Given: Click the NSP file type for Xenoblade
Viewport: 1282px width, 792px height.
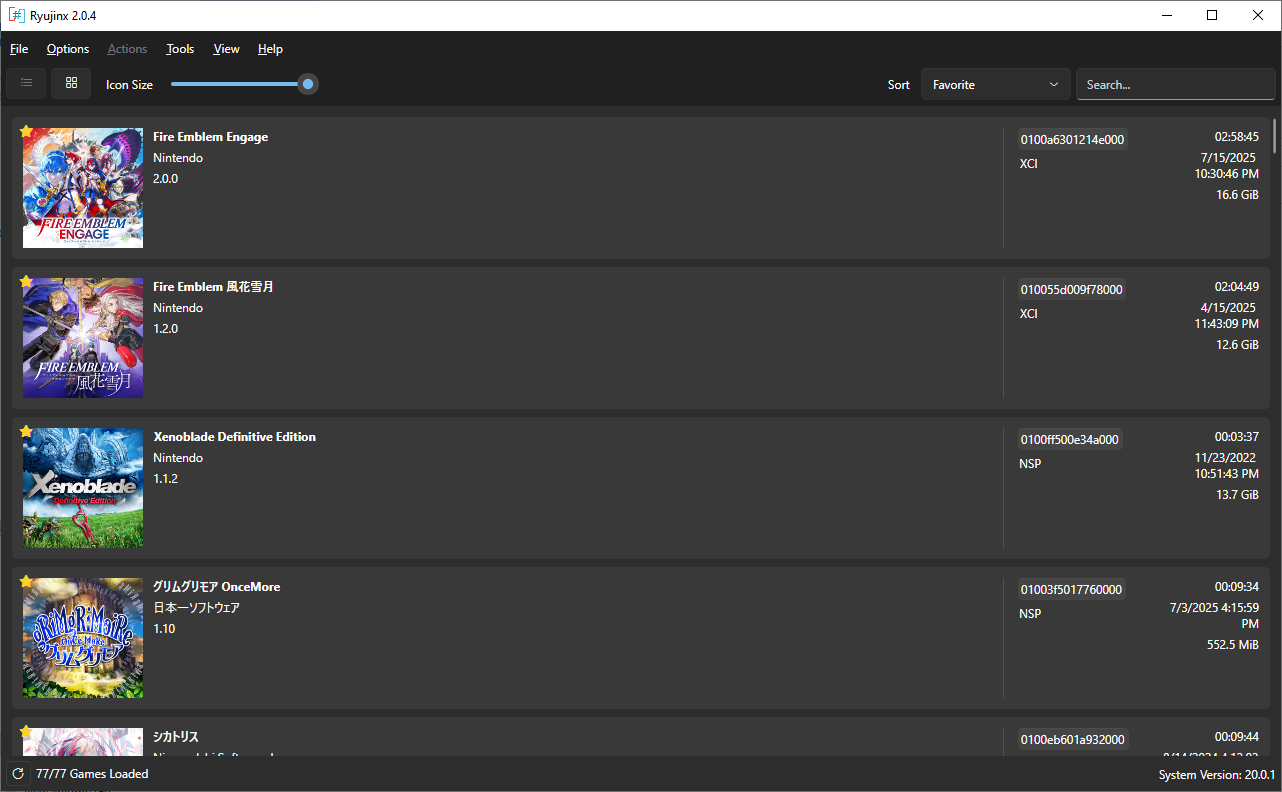Looking at the screenshot, I should click(x=1030, y=463).
